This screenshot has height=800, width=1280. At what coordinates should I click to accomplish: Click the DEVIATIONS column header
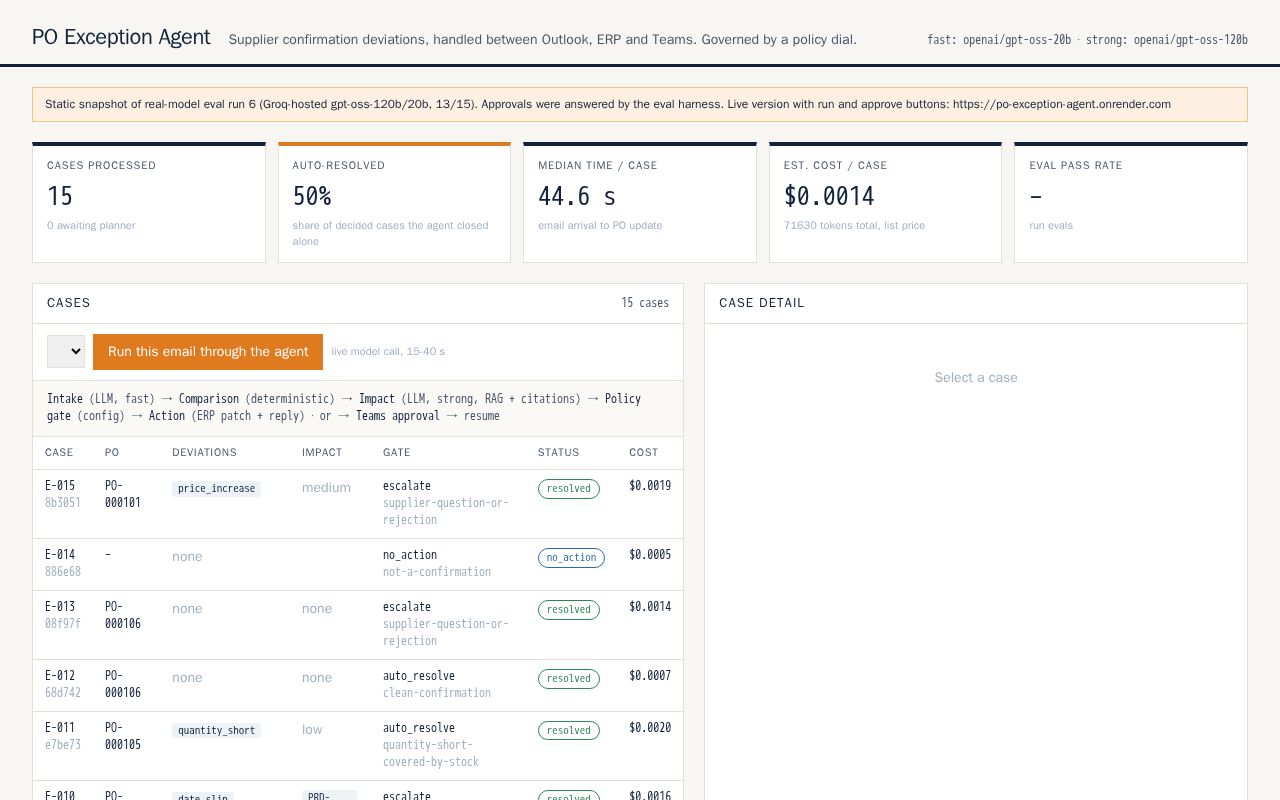click(204, 453)
